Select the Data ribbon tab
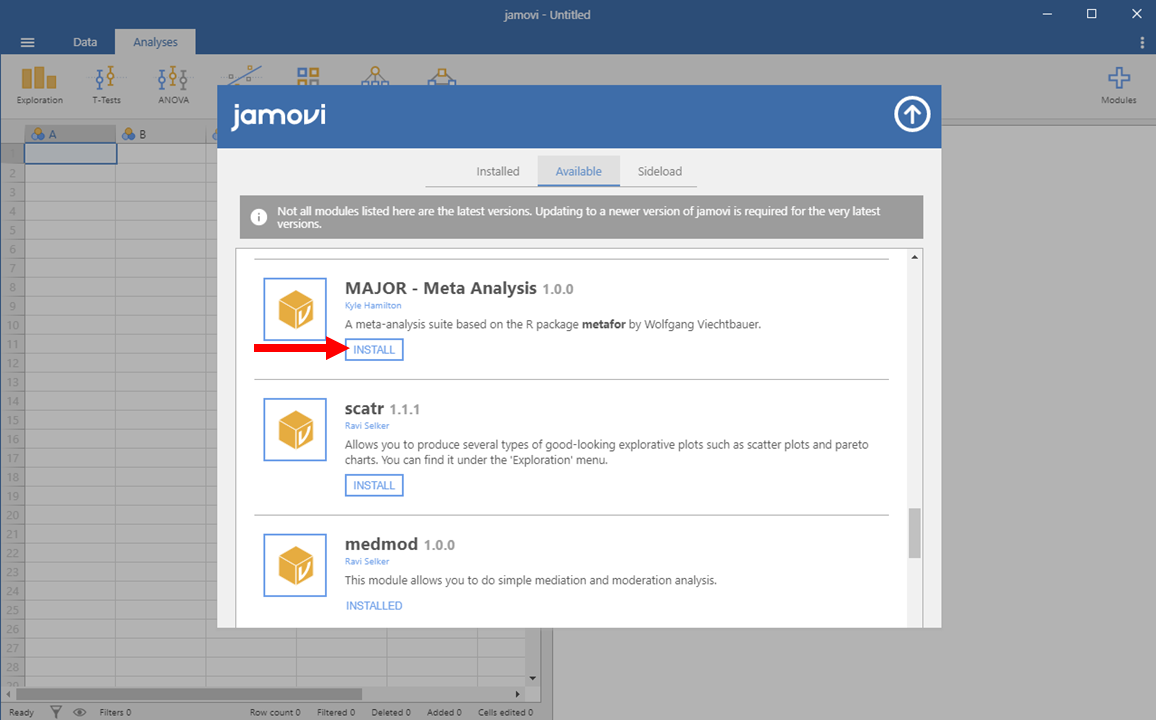 (x=85, y=42)
